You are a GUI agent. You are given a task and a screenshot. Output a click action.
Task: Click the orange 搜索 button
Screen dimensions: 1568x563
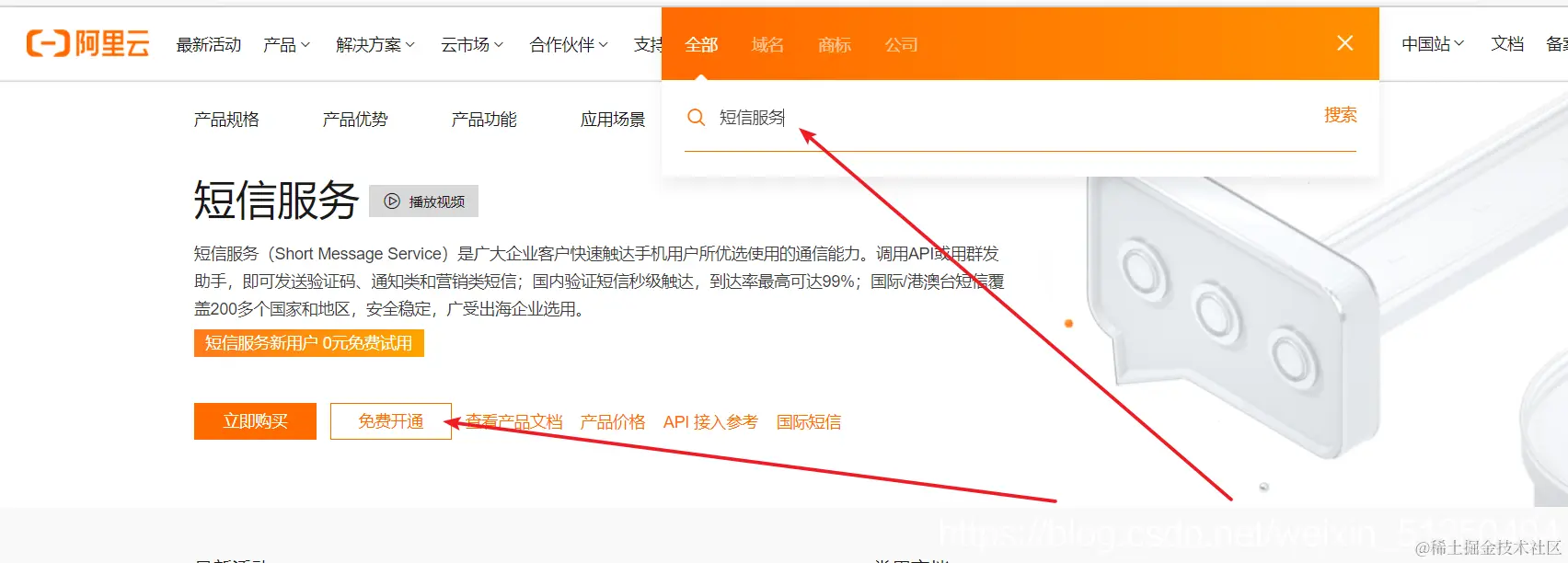tap(1340, 115)
